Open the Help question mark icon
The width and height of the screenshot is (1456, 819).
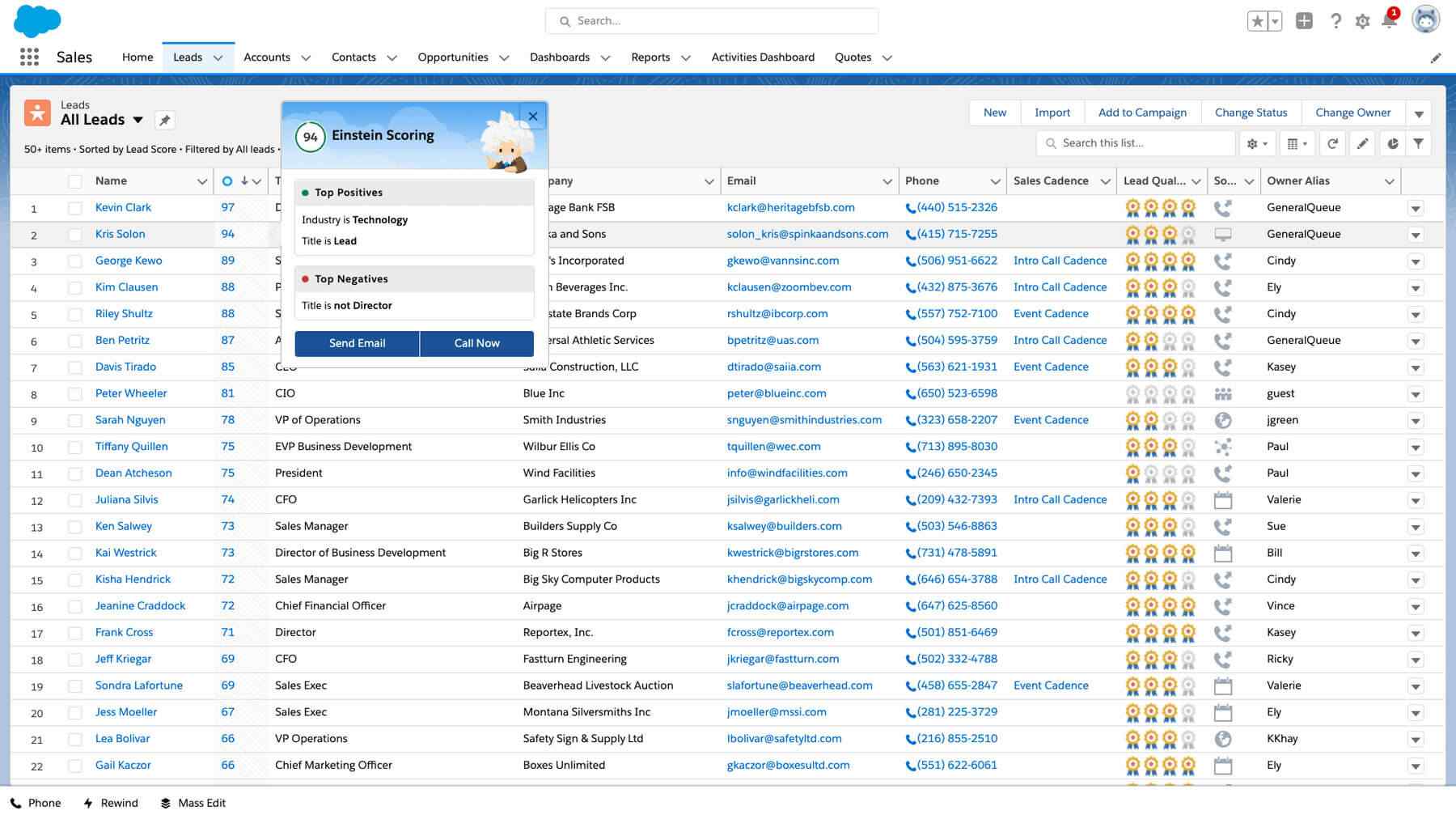point(1335,21)
